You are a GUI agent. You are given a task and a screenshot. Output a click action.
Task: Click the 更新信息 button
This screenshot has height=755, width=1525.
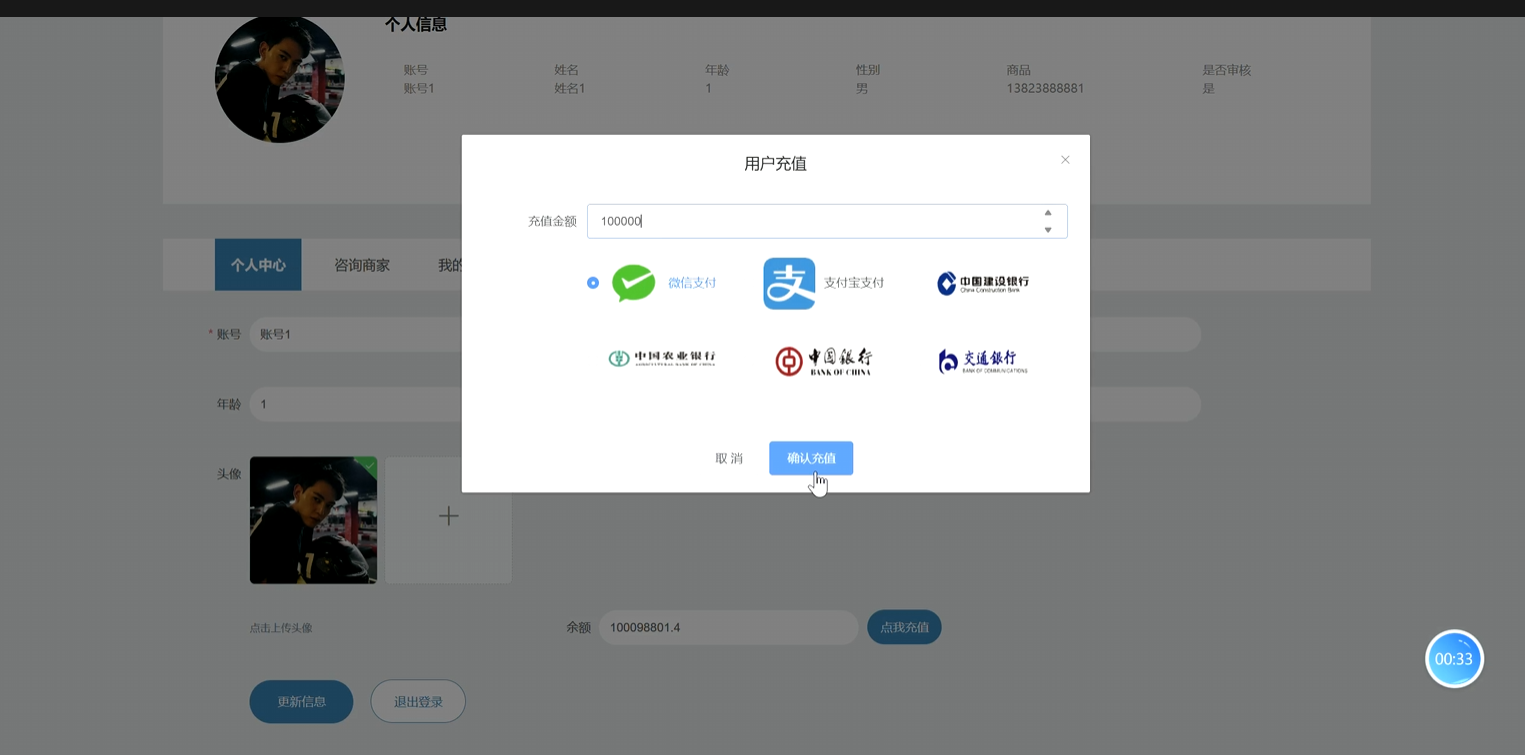pos(301,702)
